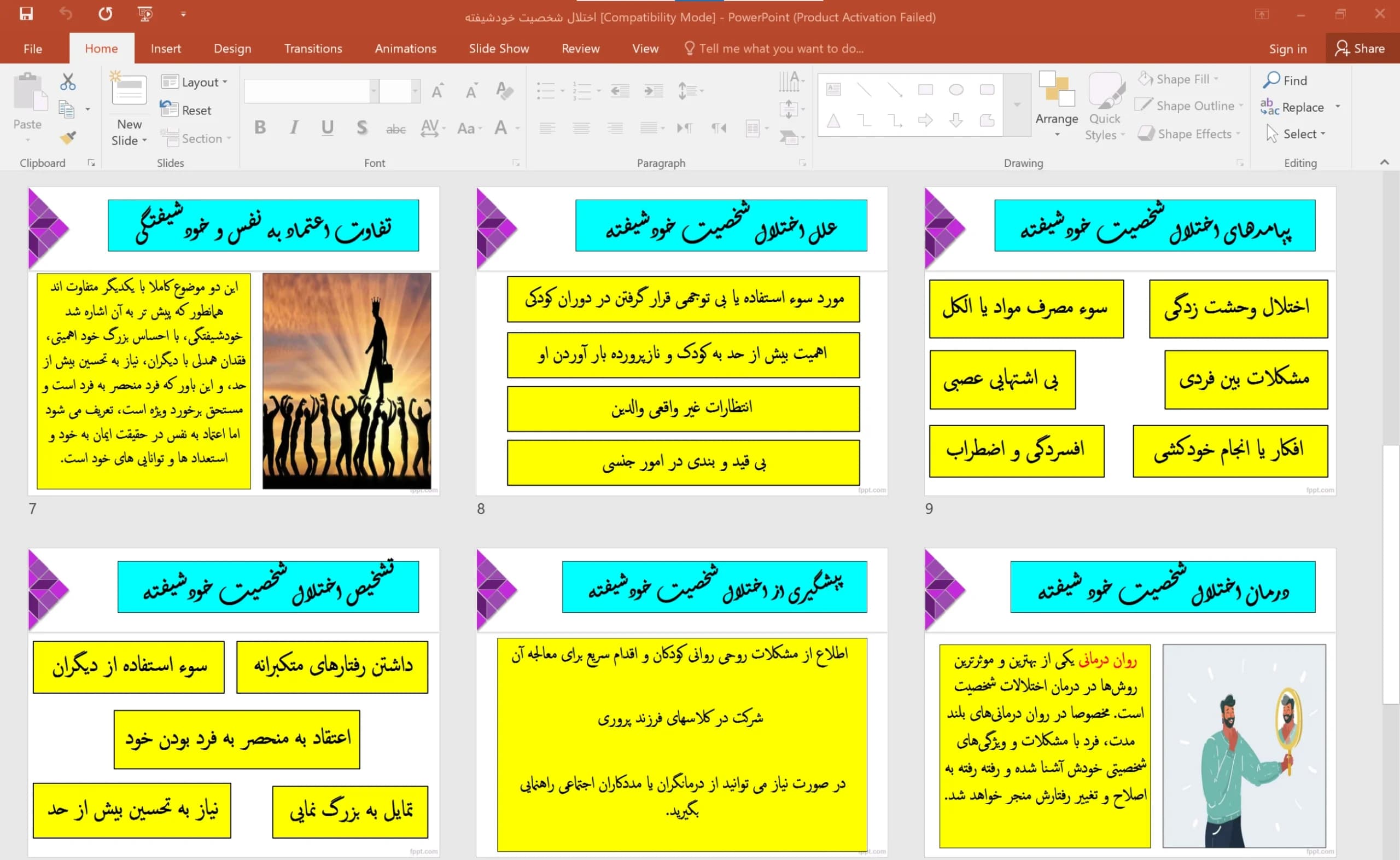Viewport: 1400px width, 860px height.
Task: Click the Tell me what you want field
Action: point(774,48)
